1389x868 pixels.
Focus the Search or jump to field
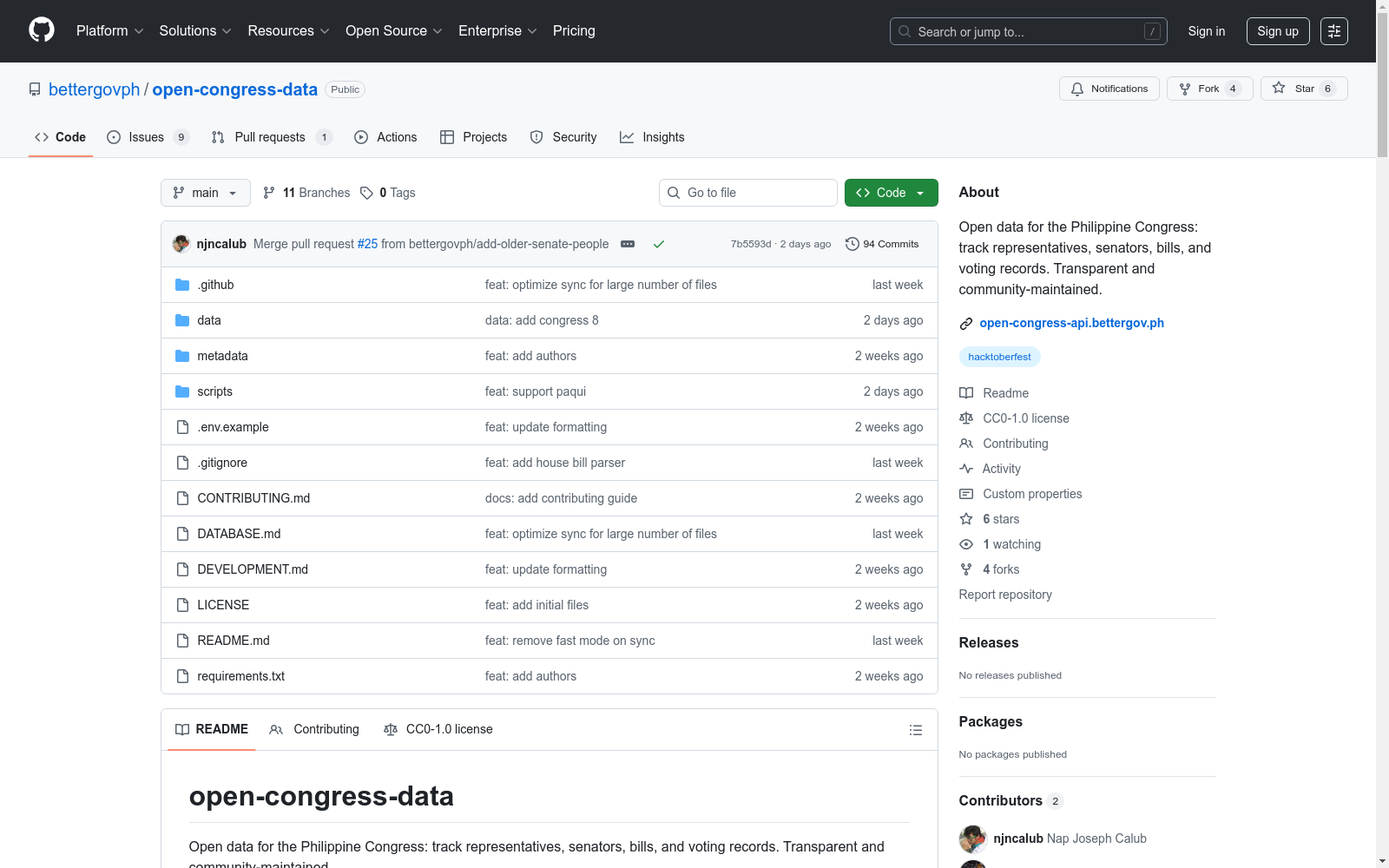coord(1029,31)
